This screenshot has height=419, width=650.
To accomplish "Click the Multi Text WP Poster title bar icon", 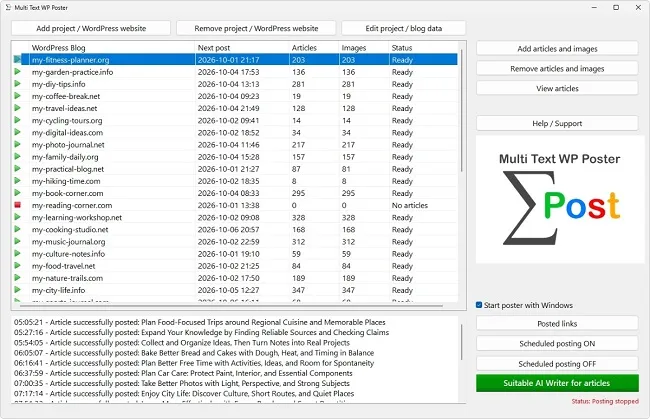I will point(8,7).
